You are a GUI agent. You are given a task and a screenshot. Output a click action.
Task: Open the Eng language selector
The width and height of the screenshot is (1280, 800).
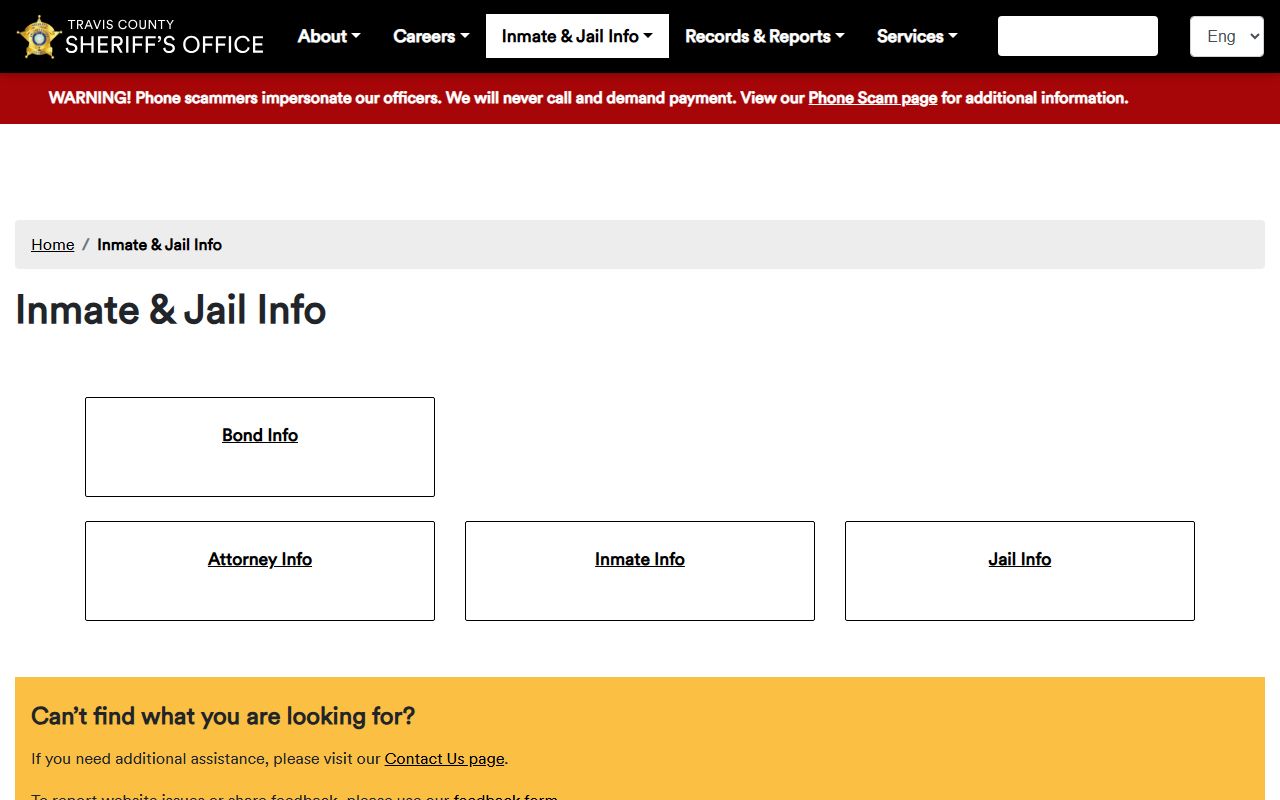(1226, 36)
